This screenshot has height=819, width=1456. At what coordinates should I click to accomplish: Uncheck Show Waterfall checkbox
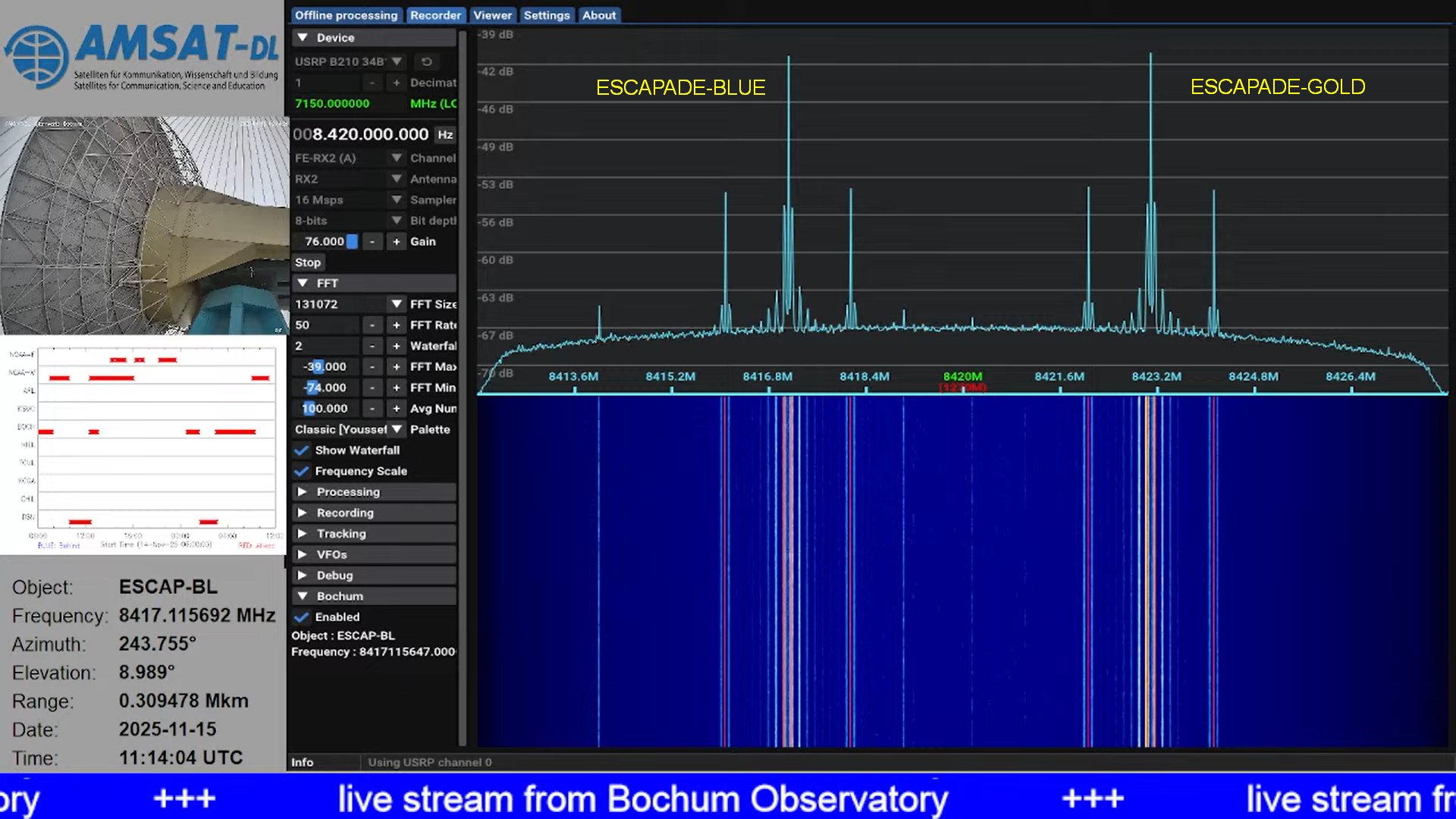pyautogui.click(x=302, y=450)
